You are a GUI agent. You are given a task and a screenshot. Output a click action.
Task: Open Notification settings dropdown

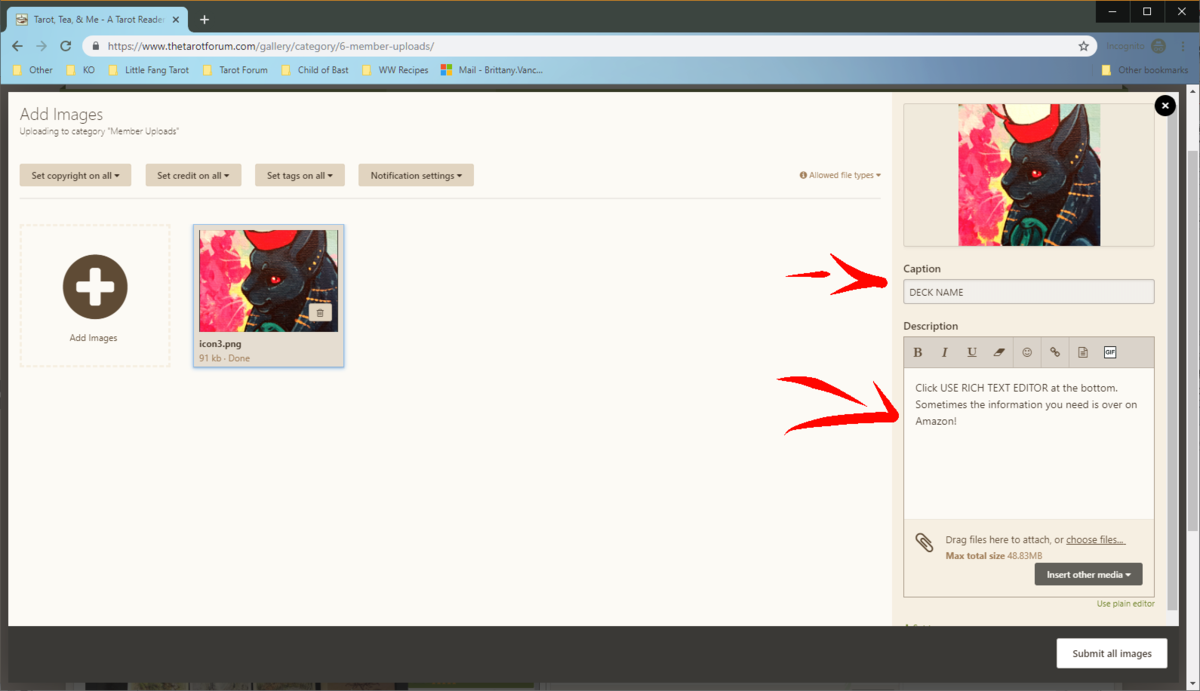416,176
